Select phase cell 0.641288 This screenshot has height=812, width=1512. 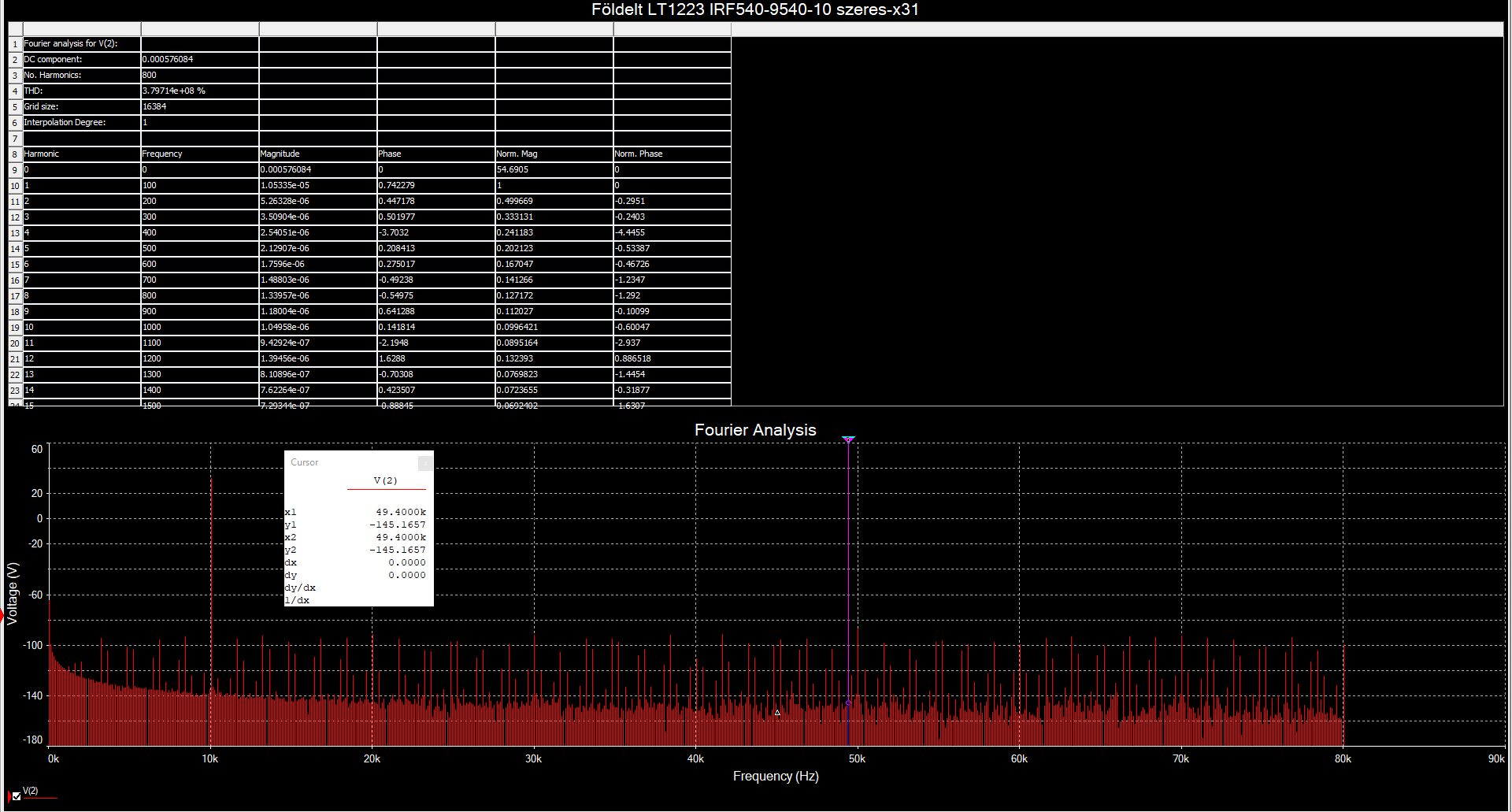[x=436, y=311]
